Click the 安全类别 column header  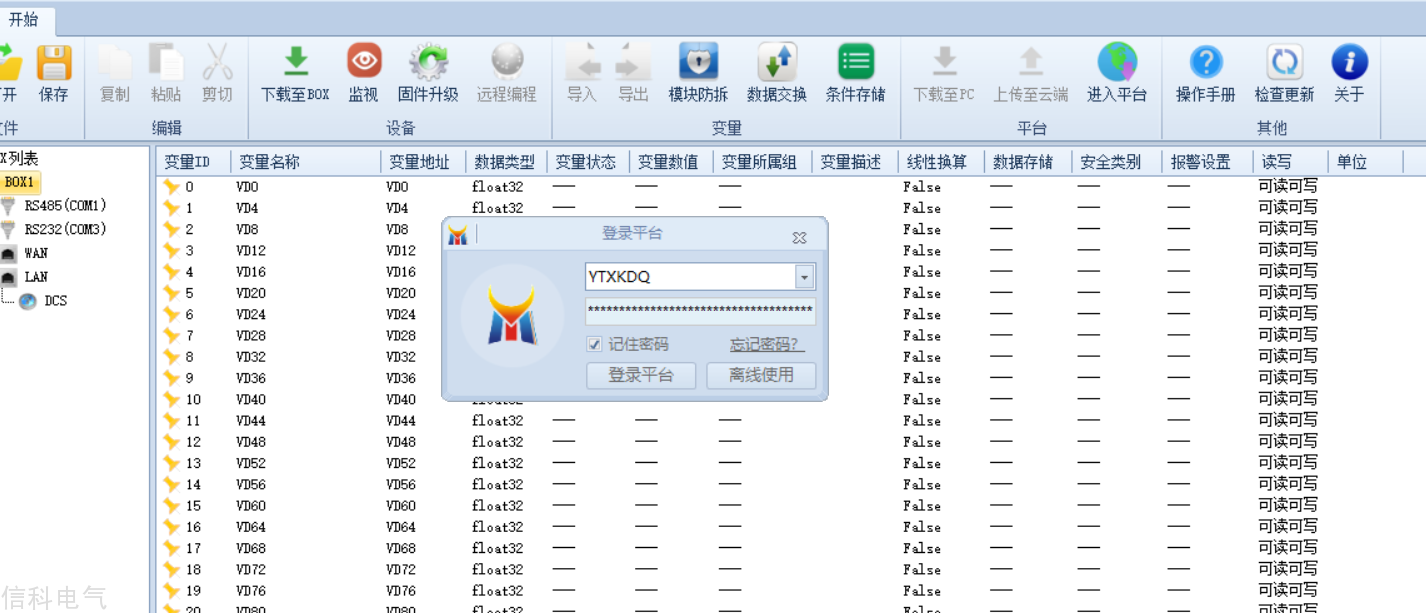pyautogui.click(x=1117, y=162)
